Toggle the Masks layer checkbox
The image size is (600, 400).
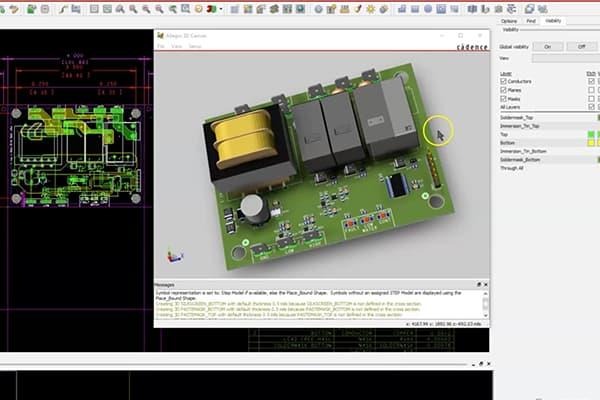tap(503, 99)
